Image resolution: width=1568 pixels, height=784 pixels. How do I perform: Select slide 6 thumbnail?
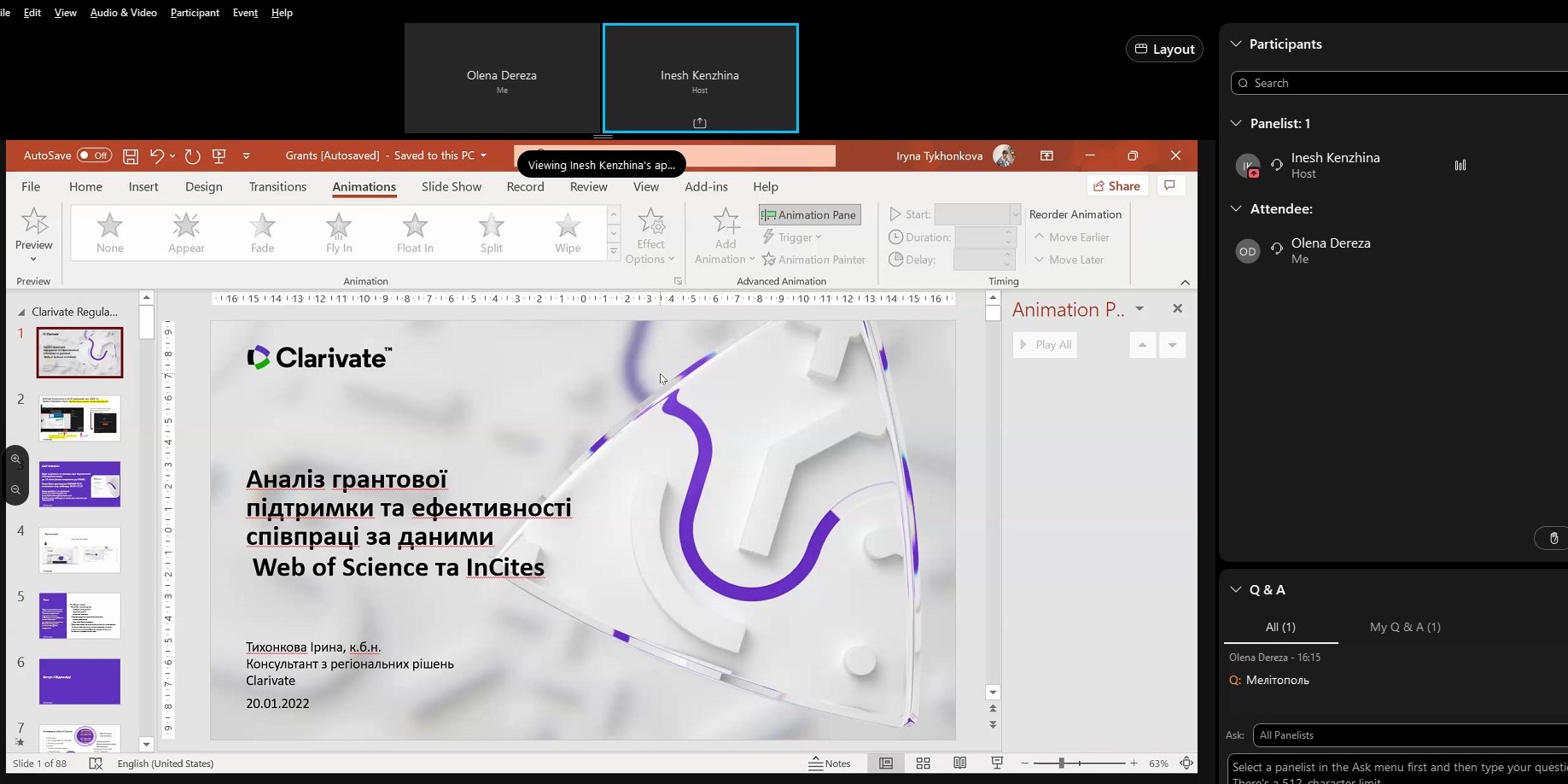coord(80,681)
